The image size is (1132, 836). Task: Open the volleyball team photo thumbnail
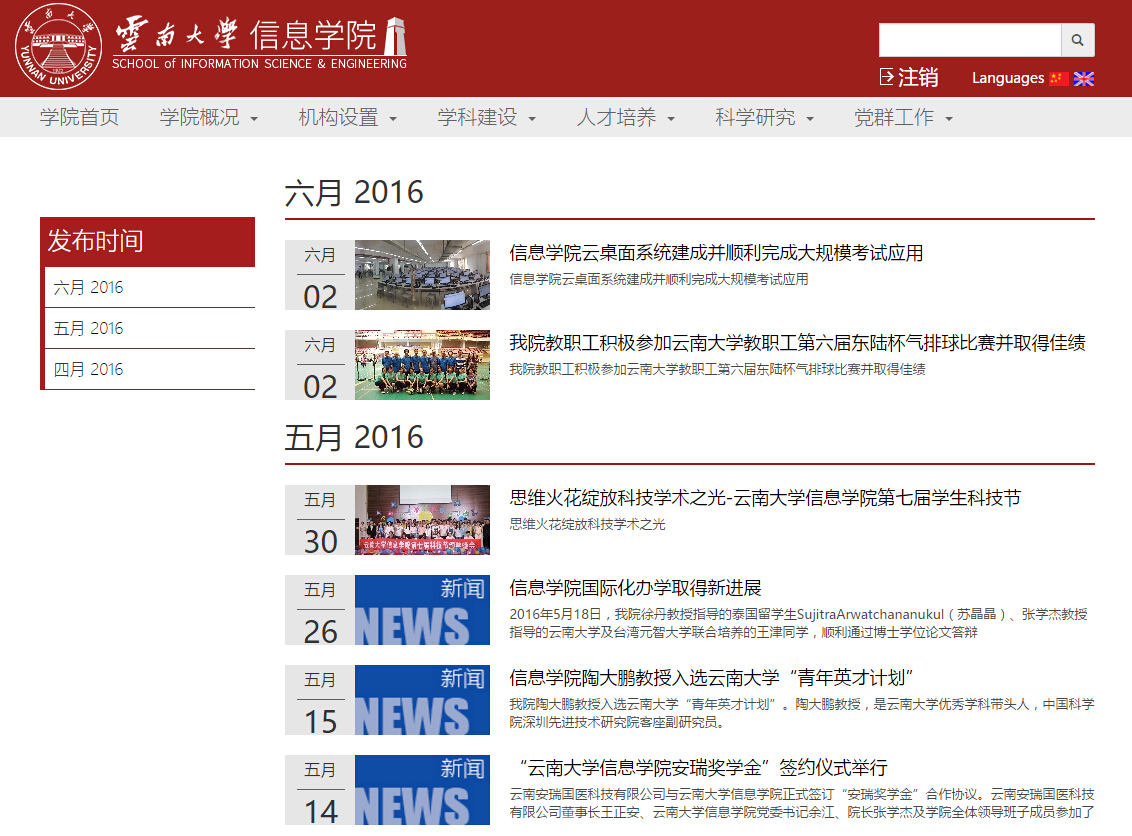click(422, 365)
